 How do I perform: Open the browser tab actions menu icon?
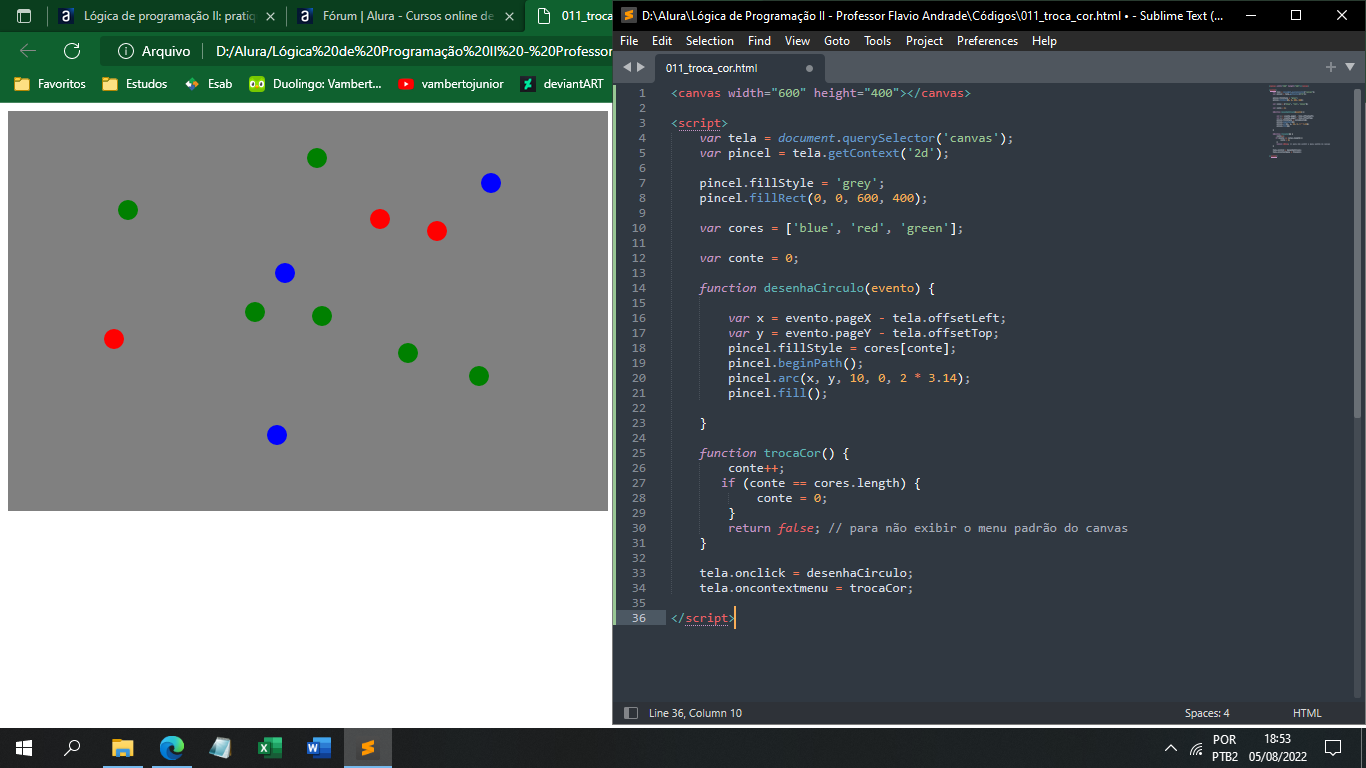pyautogui.click(x=24, y=16)
